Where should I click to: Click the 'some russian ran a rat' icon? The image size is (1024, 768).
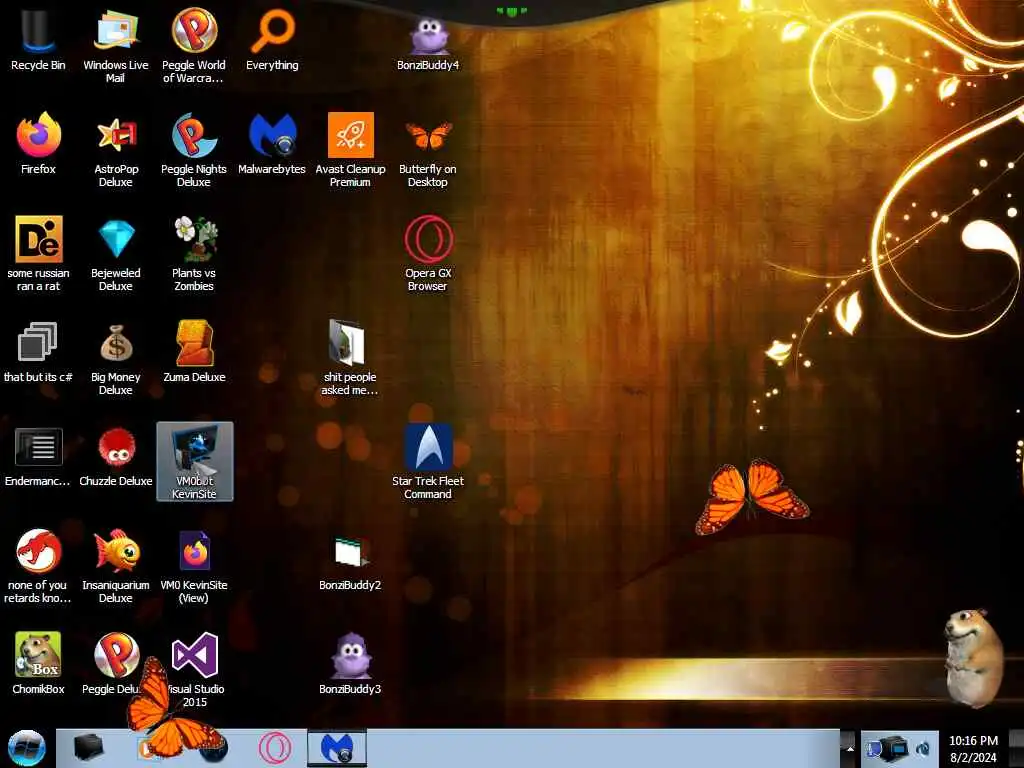pyautogui.click(x=38, y=253)
